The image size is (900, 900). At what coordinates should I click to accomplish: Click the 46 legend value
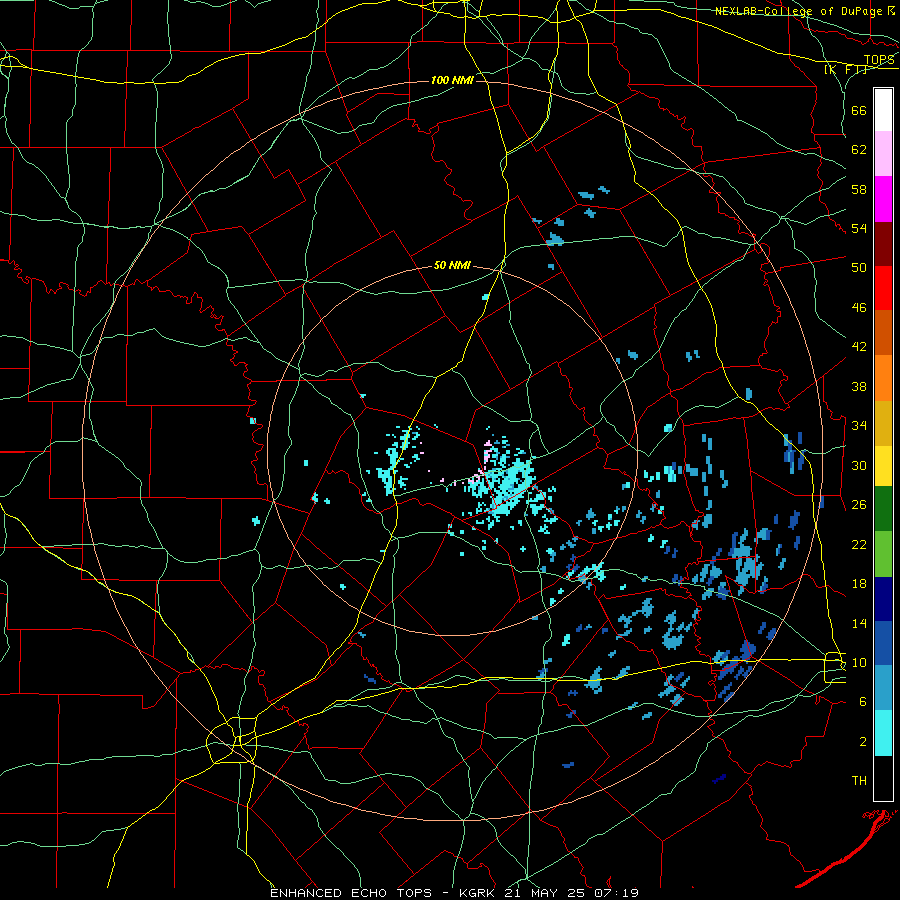[x=859, y=308]
